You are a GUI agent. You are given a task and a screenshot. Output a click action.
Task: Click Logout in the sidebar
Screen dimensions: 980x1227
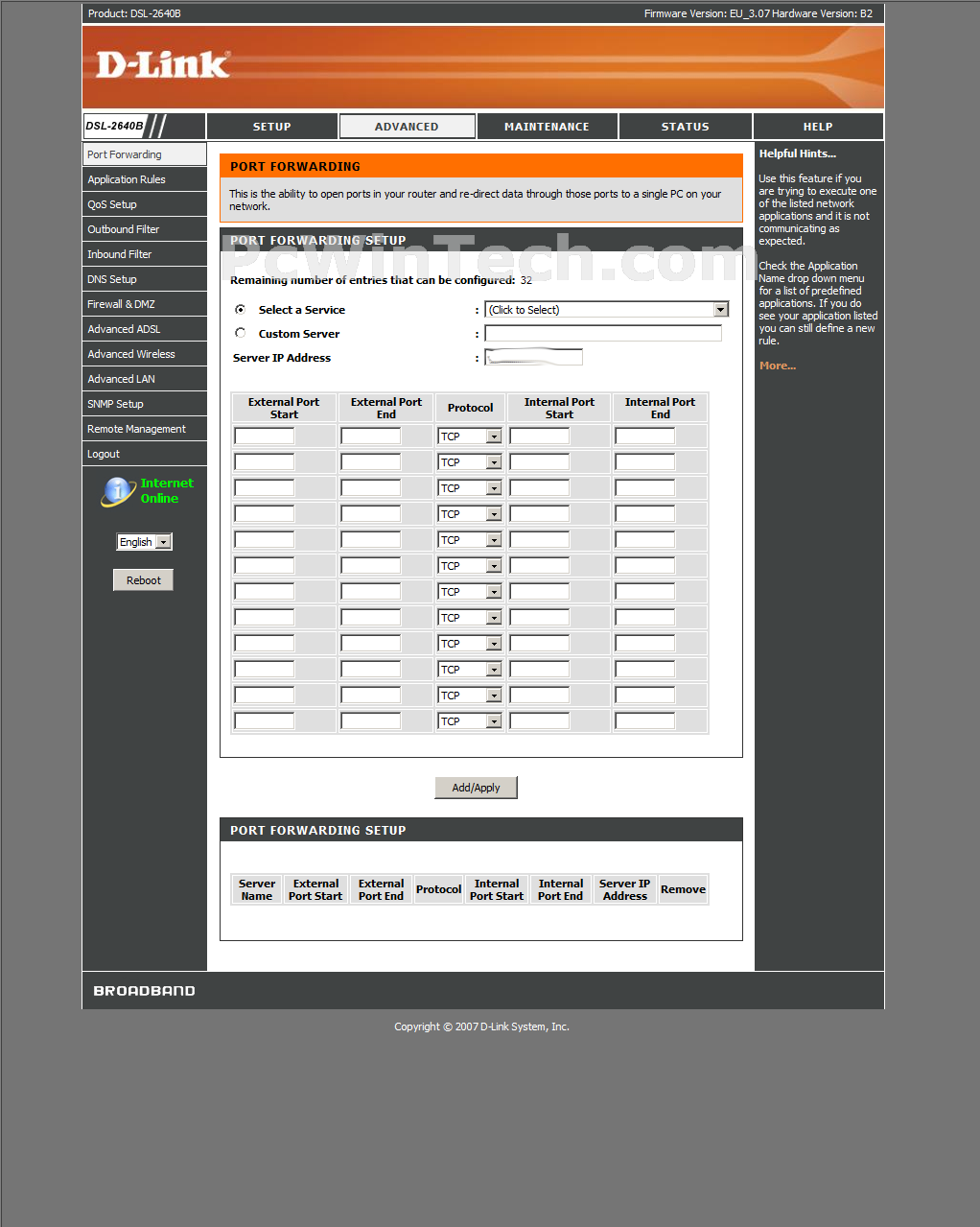pos(145,454)
